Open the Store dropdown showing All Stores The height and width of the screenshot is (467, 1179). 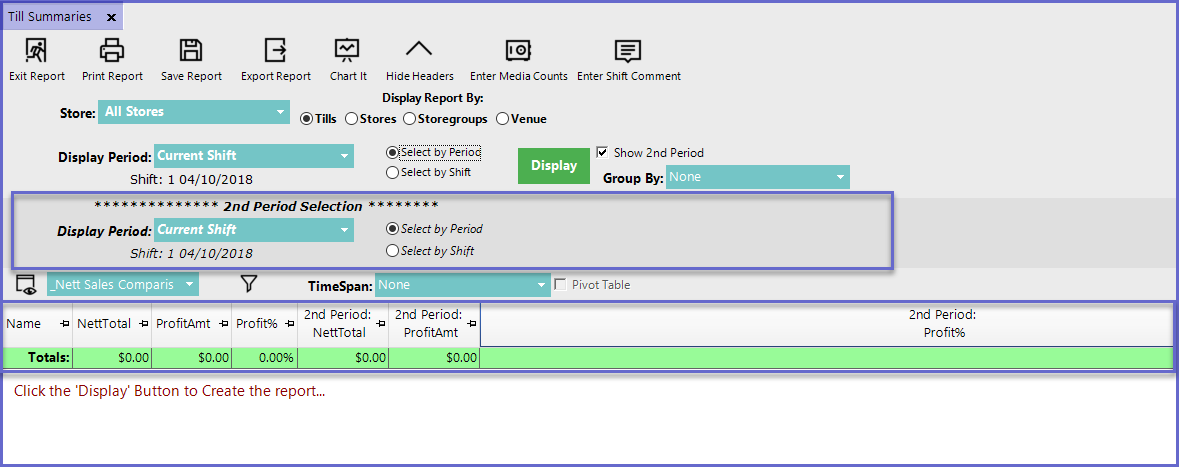pos(193,112)
